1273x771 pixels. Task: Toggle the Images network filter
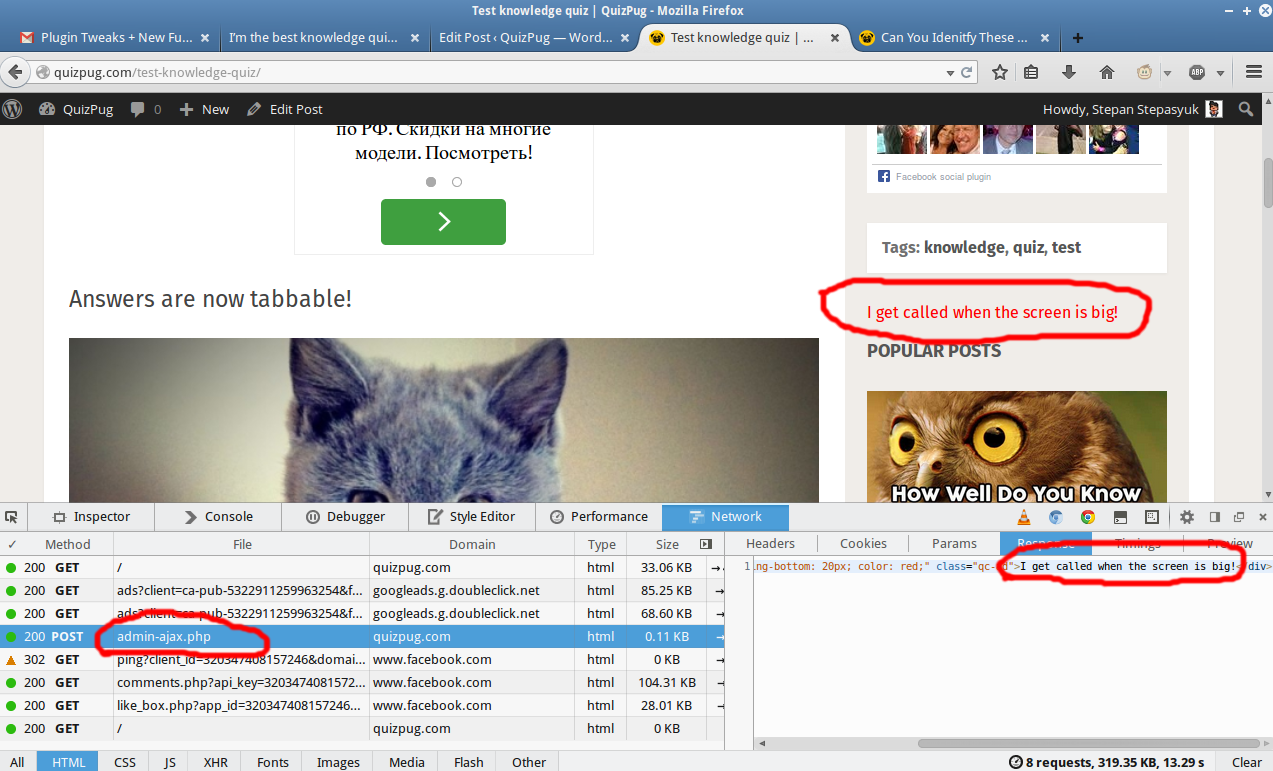tap(338, 762)
